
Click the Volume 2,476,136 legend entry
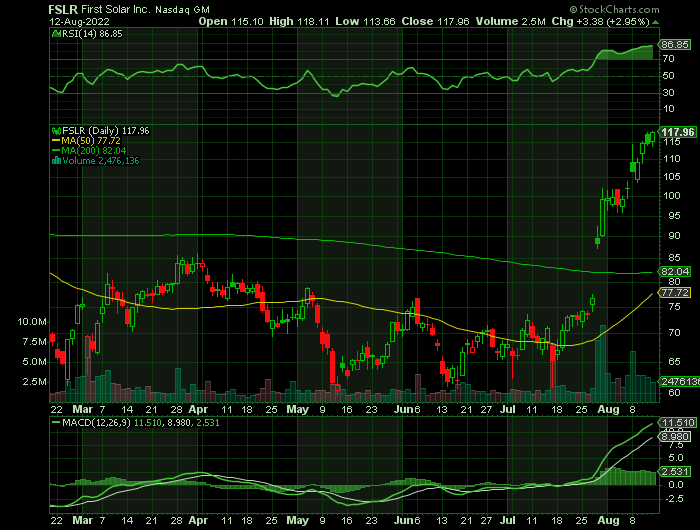101,161
